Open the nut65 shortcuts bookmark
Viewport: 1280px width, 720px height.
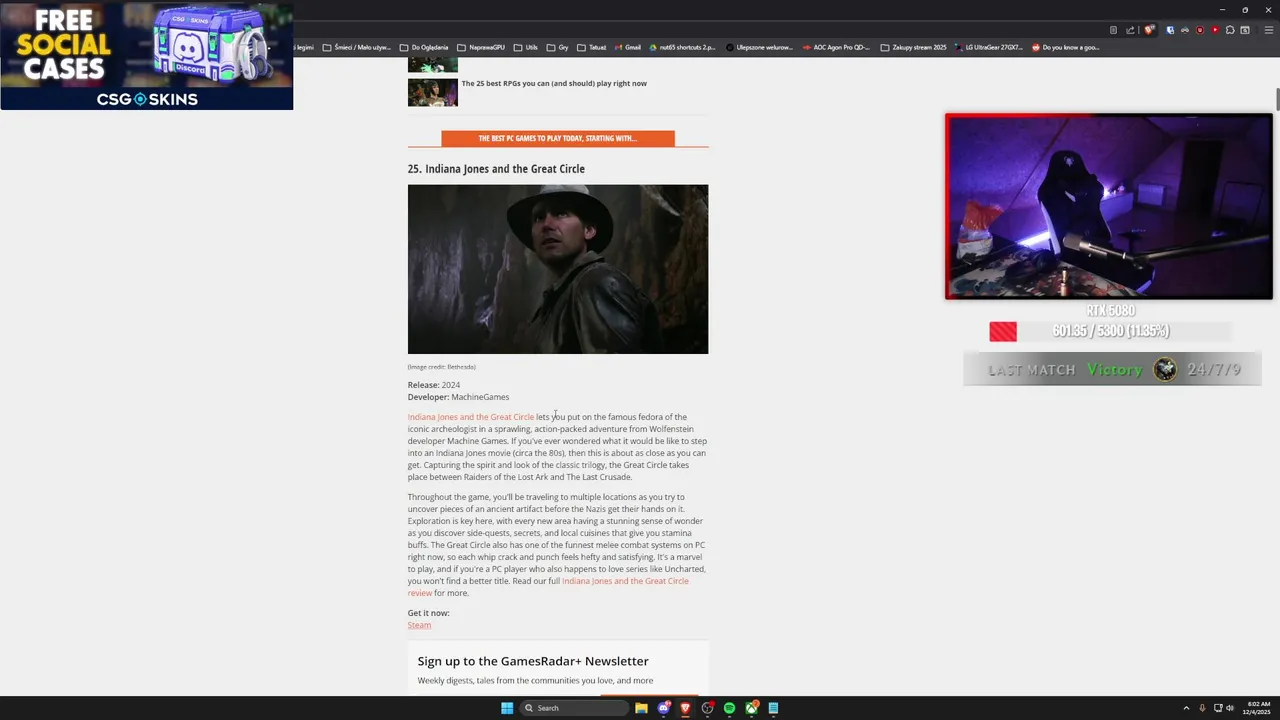point(682,47)
